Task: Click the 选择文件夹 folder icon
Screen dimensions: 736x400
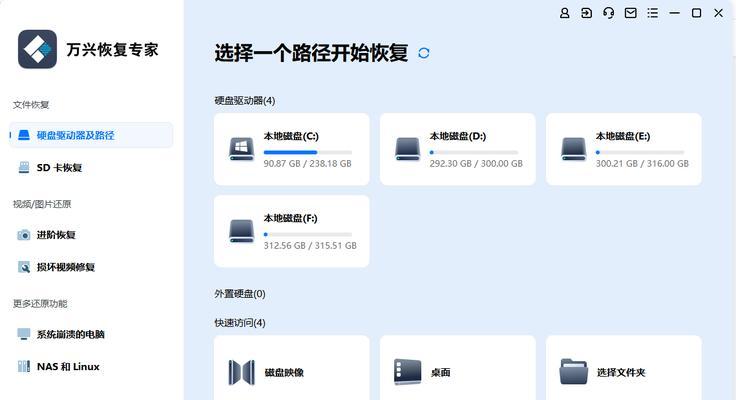Action: click(x=574, y=372)
